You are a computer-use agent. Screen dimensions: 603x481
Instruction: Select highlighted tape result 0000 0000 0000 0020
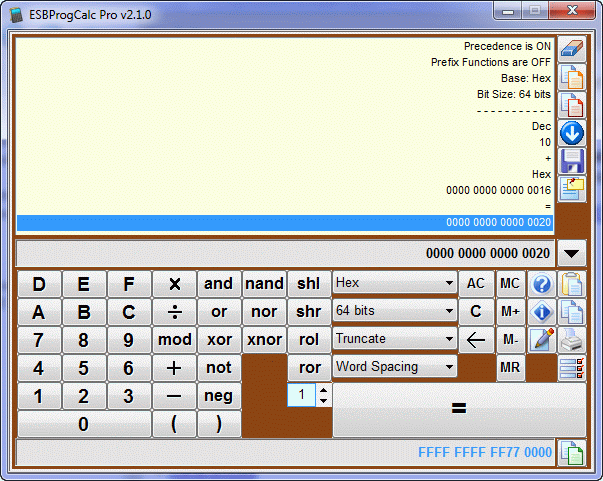pos(285,223)
